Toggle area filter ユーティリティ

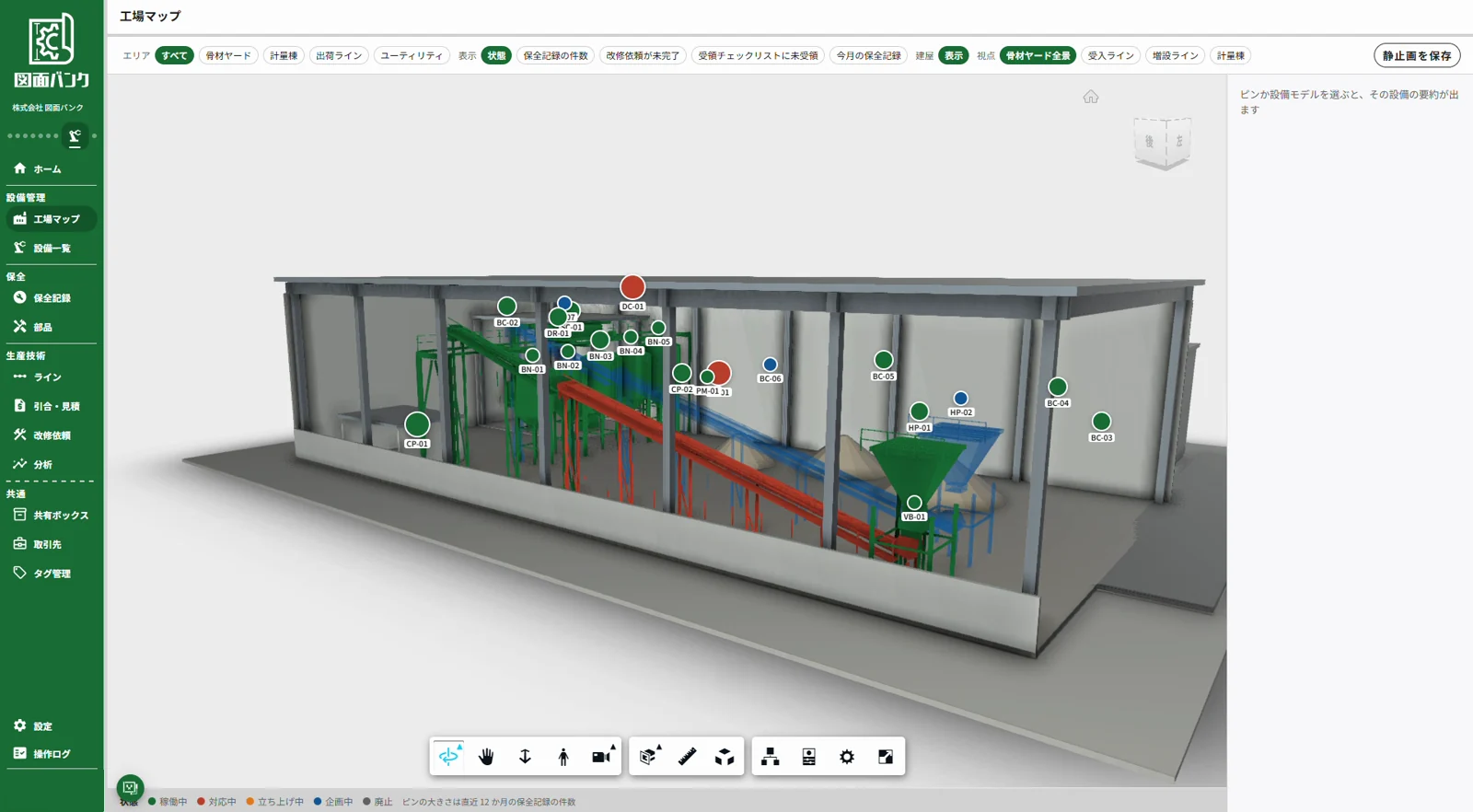coord(412,56)
